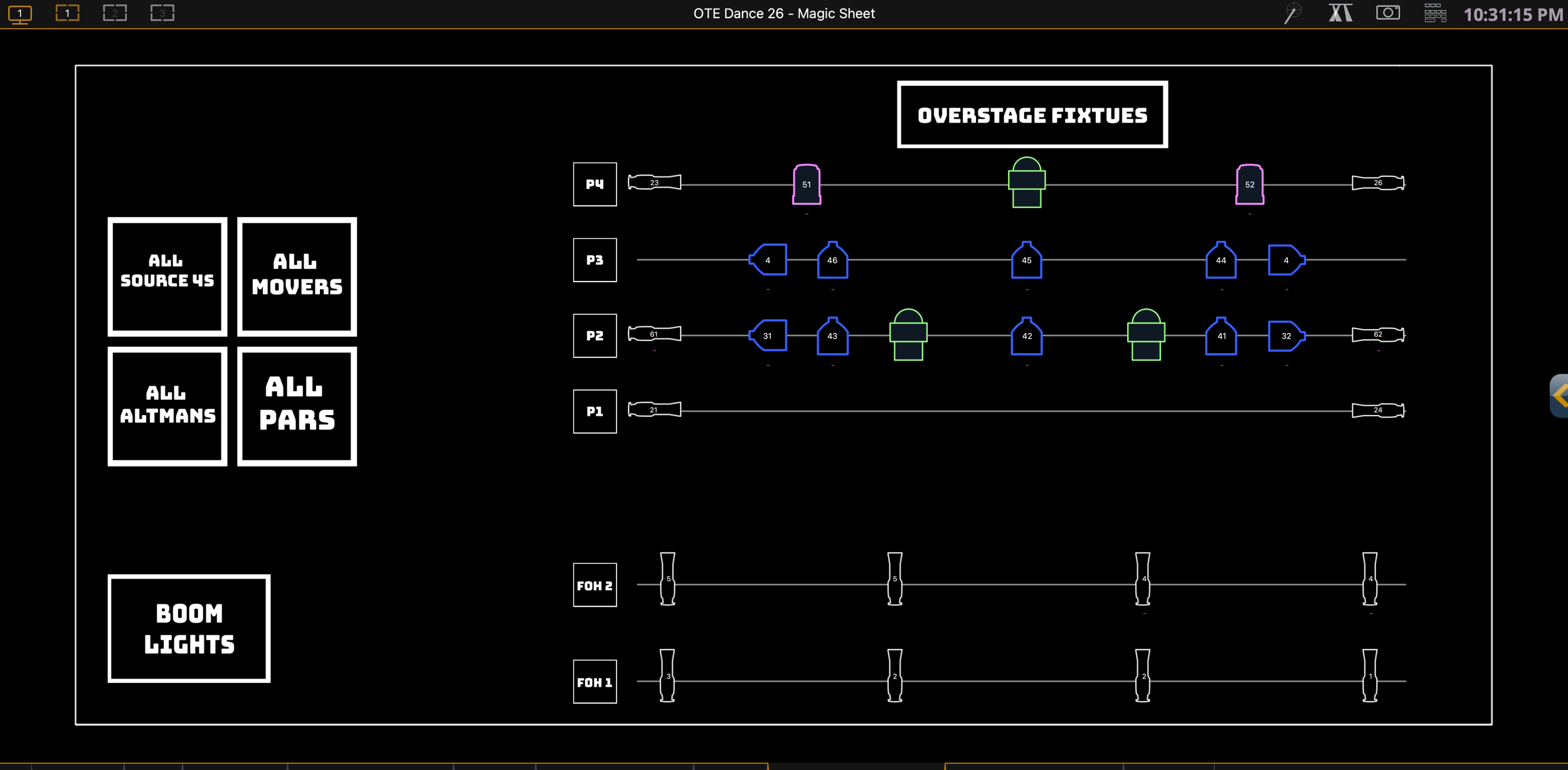
Task: Click the ALL ALTMANS button
Action: point(167,406)
